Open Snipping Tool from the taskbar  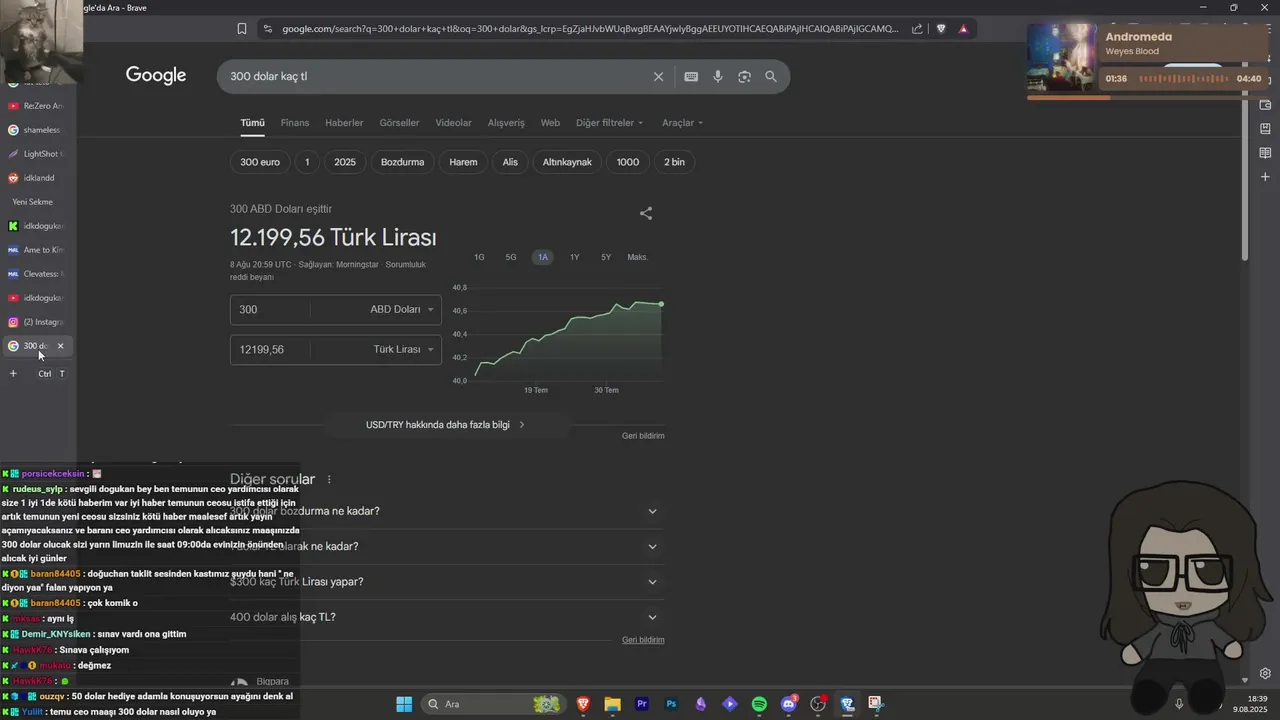click(876, 704)
